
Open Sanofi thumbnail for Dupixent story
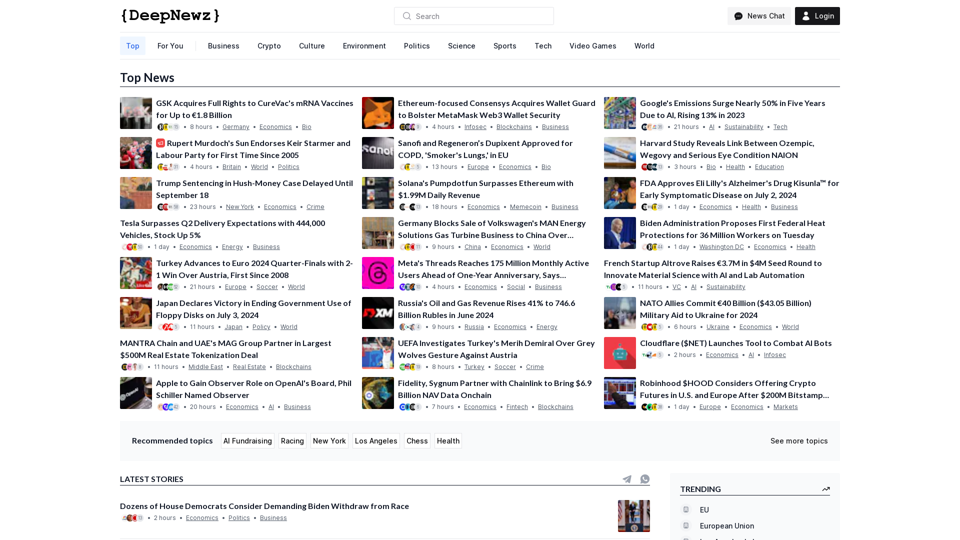[x=378, y=153]
